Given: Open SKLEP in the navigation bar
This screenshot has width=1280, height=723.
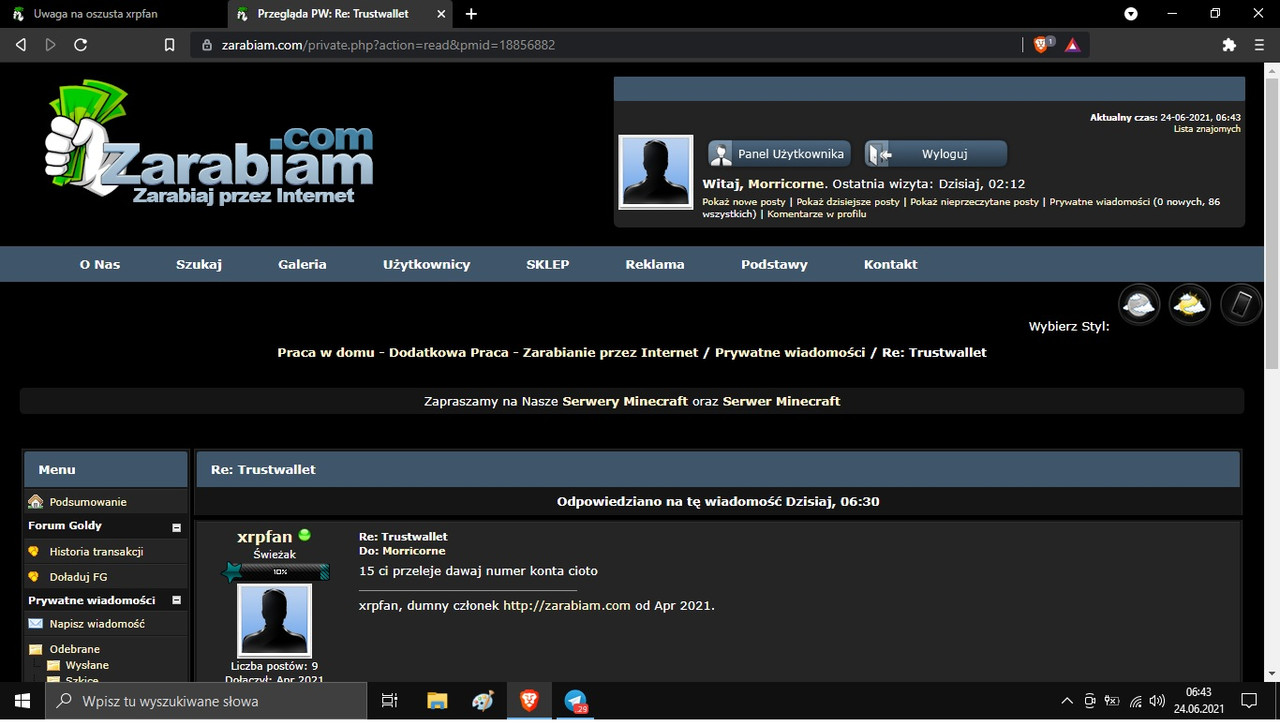Looking at the screenshot, I should point(548,264).
